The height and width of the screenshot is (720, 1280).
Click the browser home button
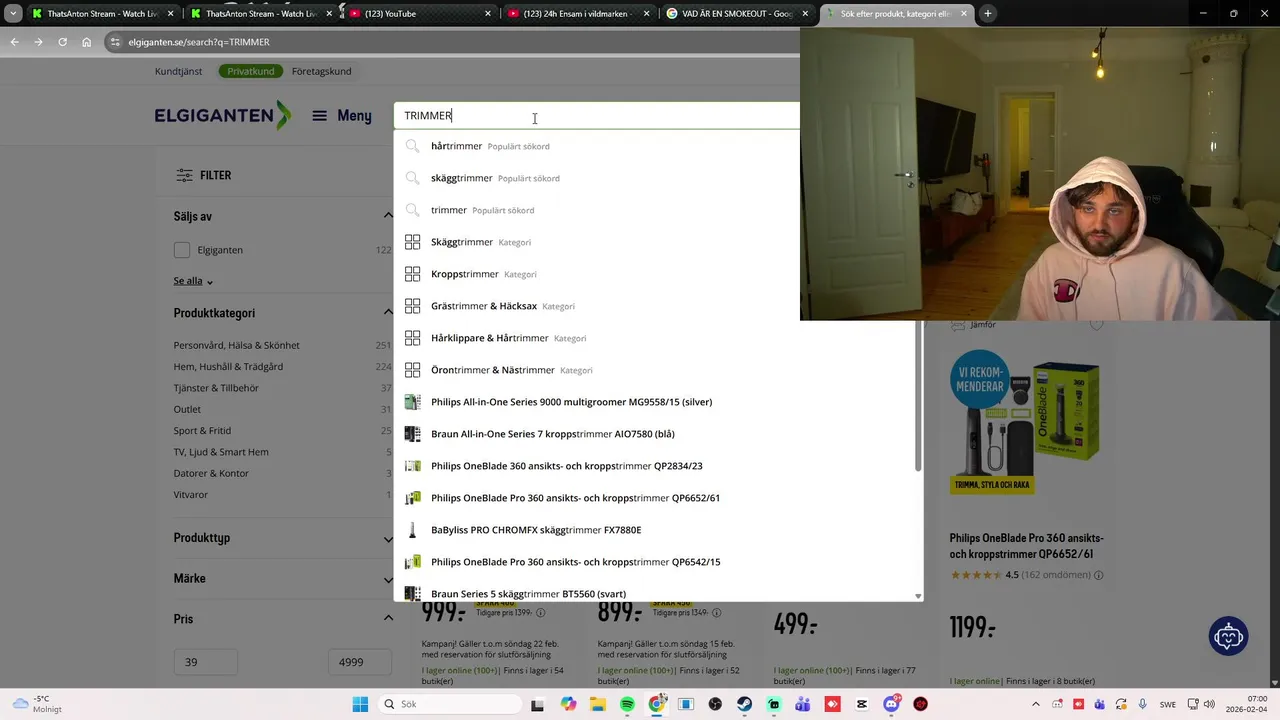(86, 42)
